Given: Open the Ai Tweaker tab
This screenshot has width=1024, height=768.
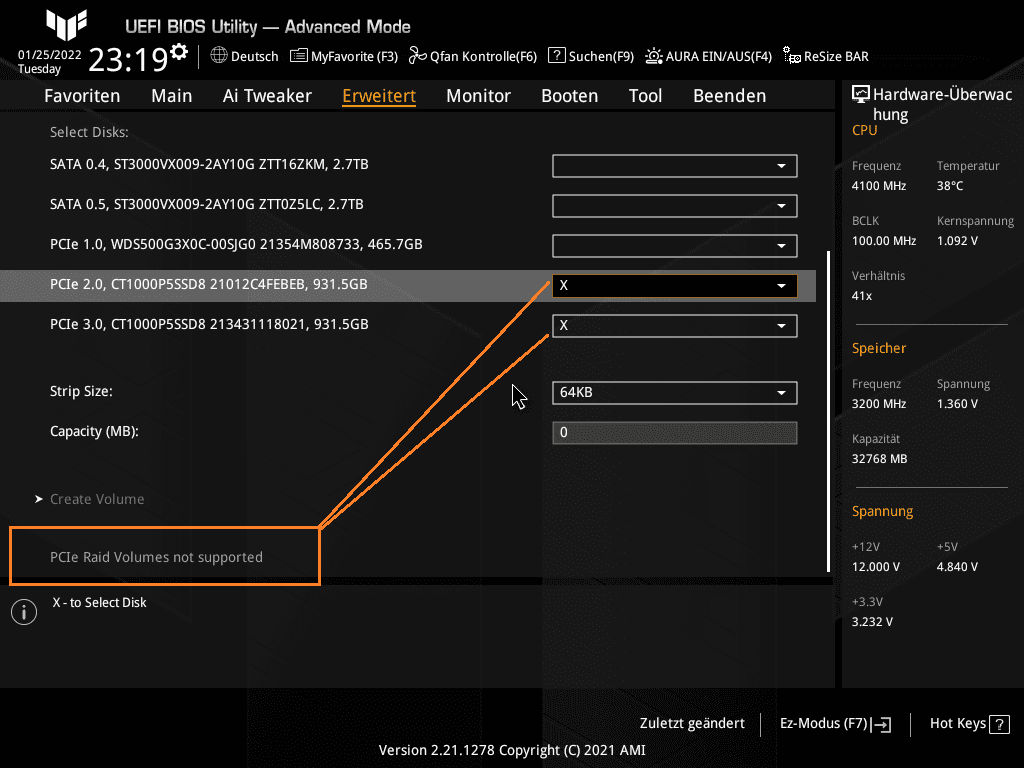Looking at the screenshot, I should 267,95.
